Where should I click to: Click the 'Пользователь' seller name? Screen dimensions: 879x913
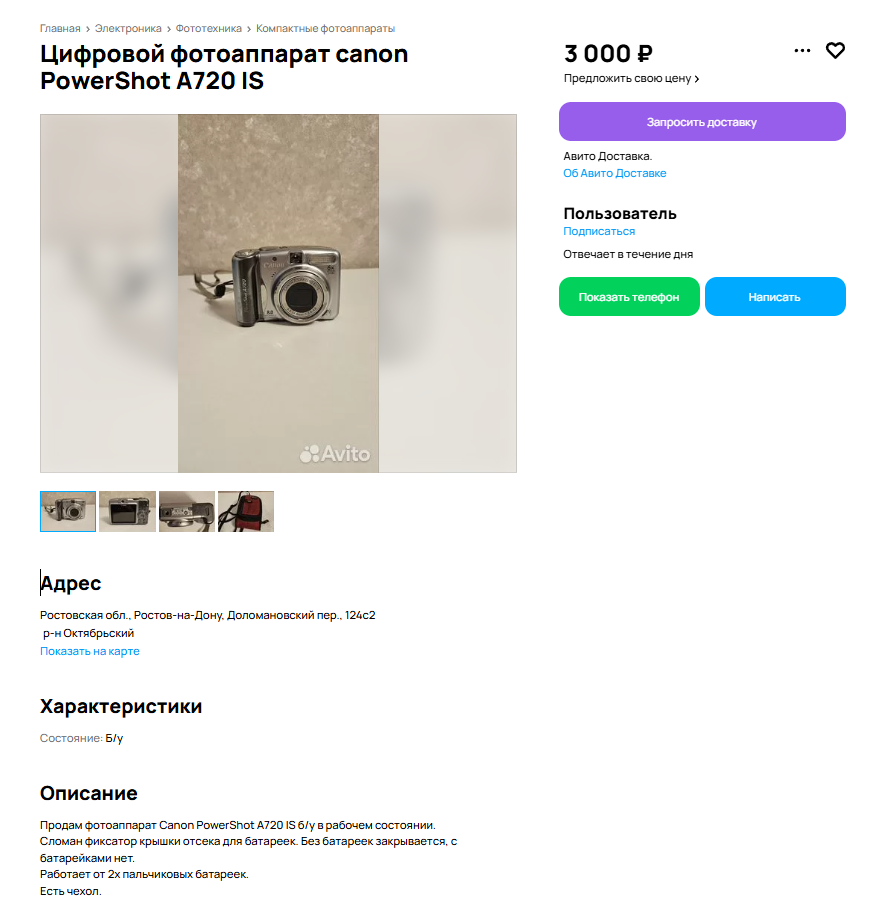point(620,214)
